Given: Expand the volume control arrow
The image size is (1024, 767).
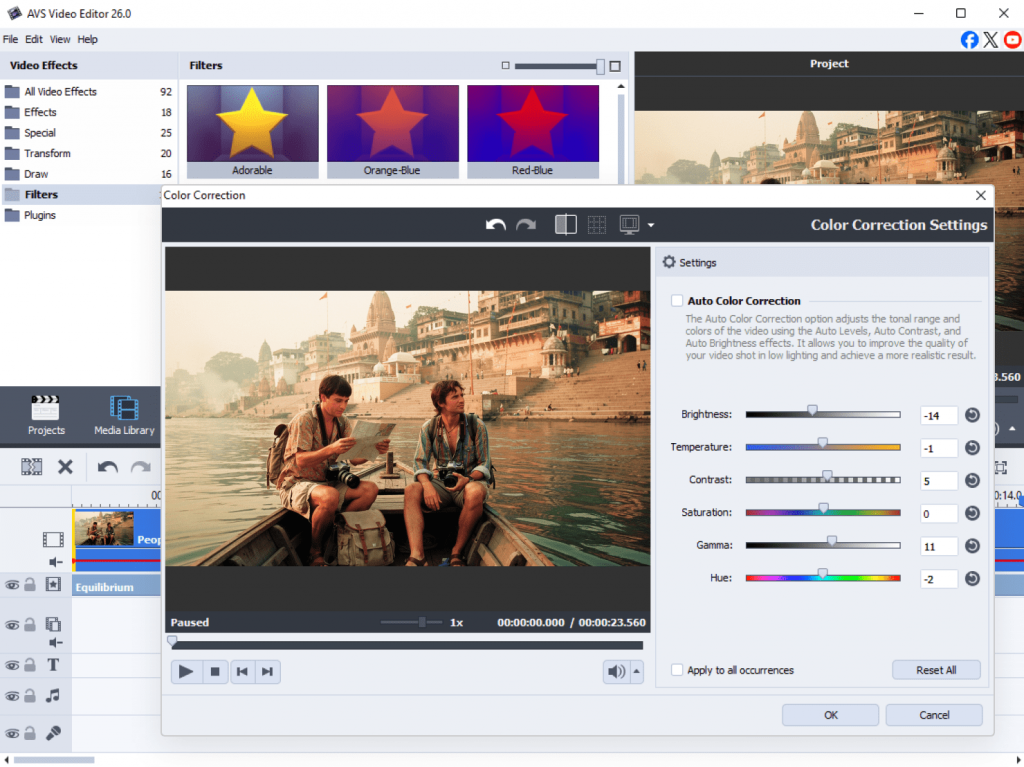Looking at the screenshot, I should 636,672.
